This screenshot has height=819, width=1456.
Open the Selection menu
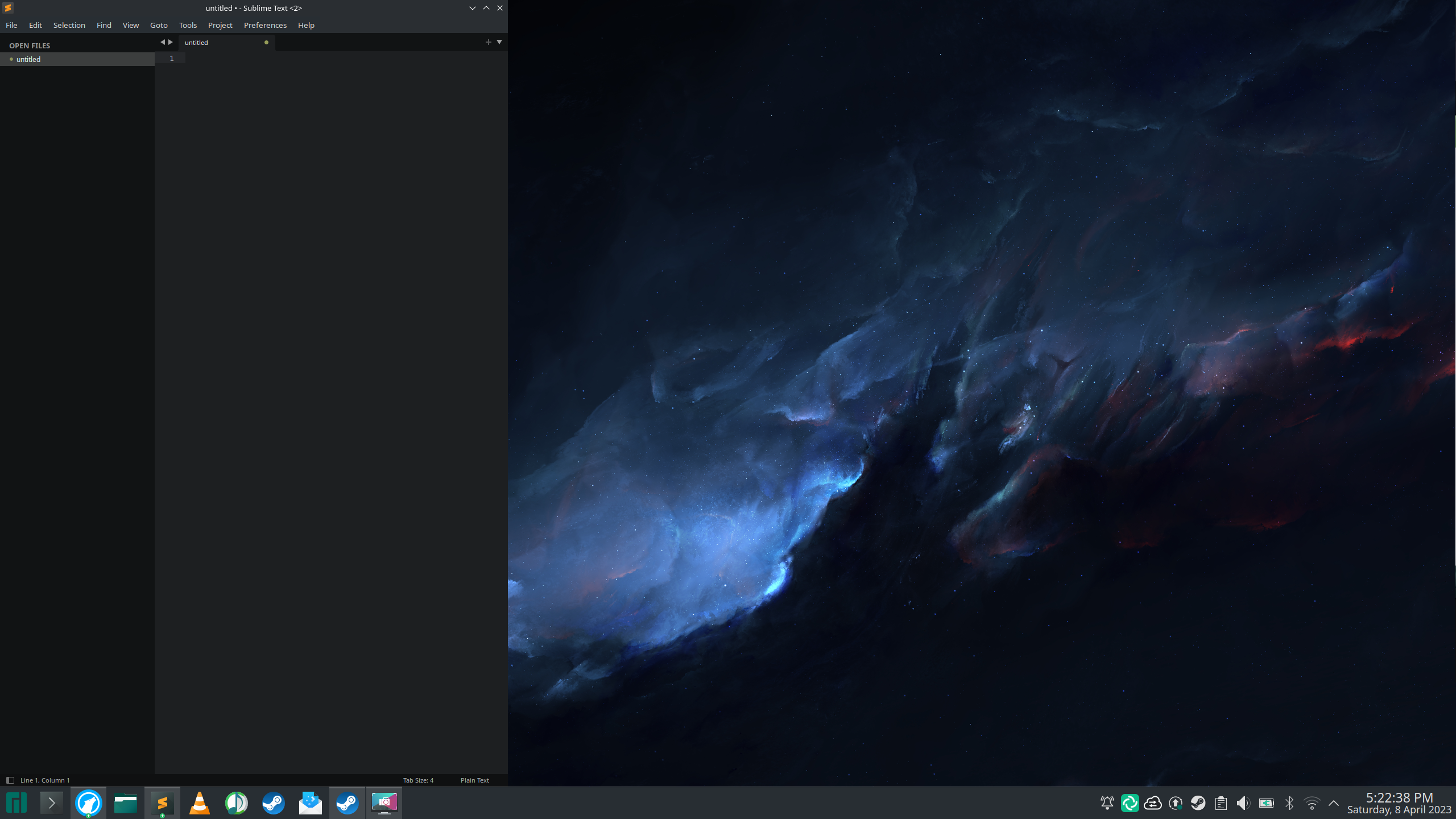[x=69, y=25]
